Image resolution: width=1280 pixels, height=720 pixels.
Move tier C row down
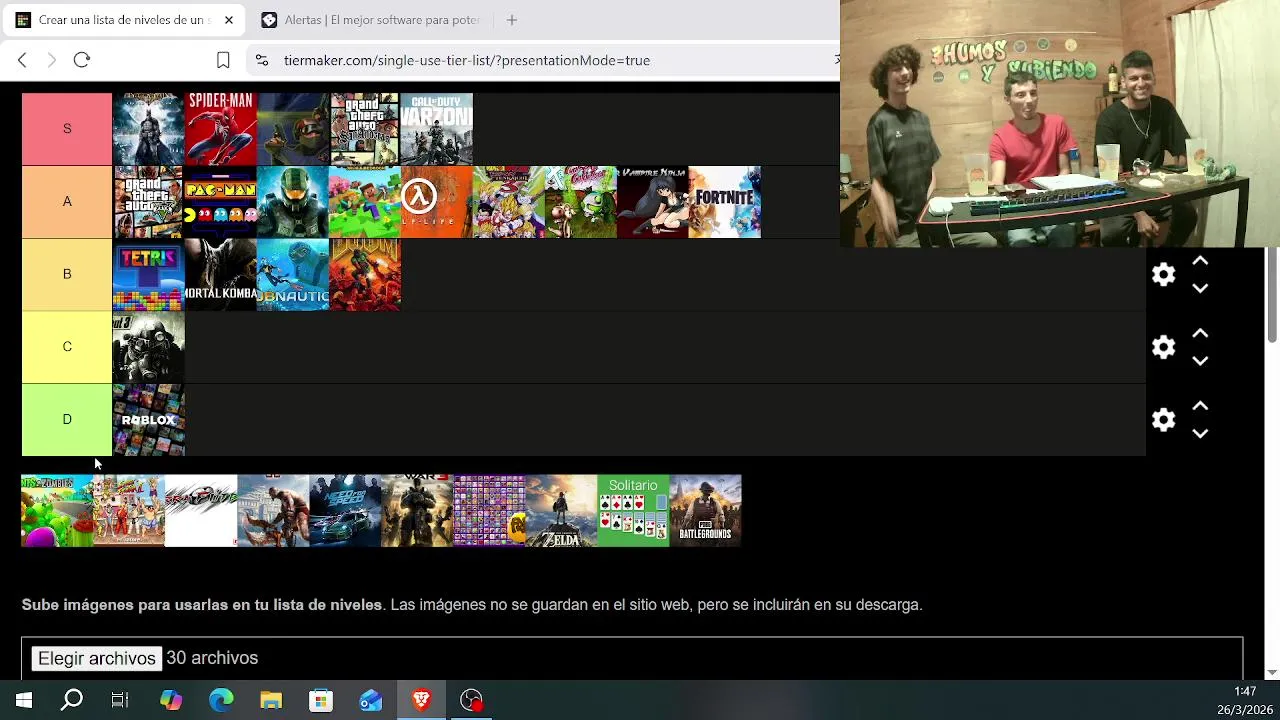tap(1200, 361)
